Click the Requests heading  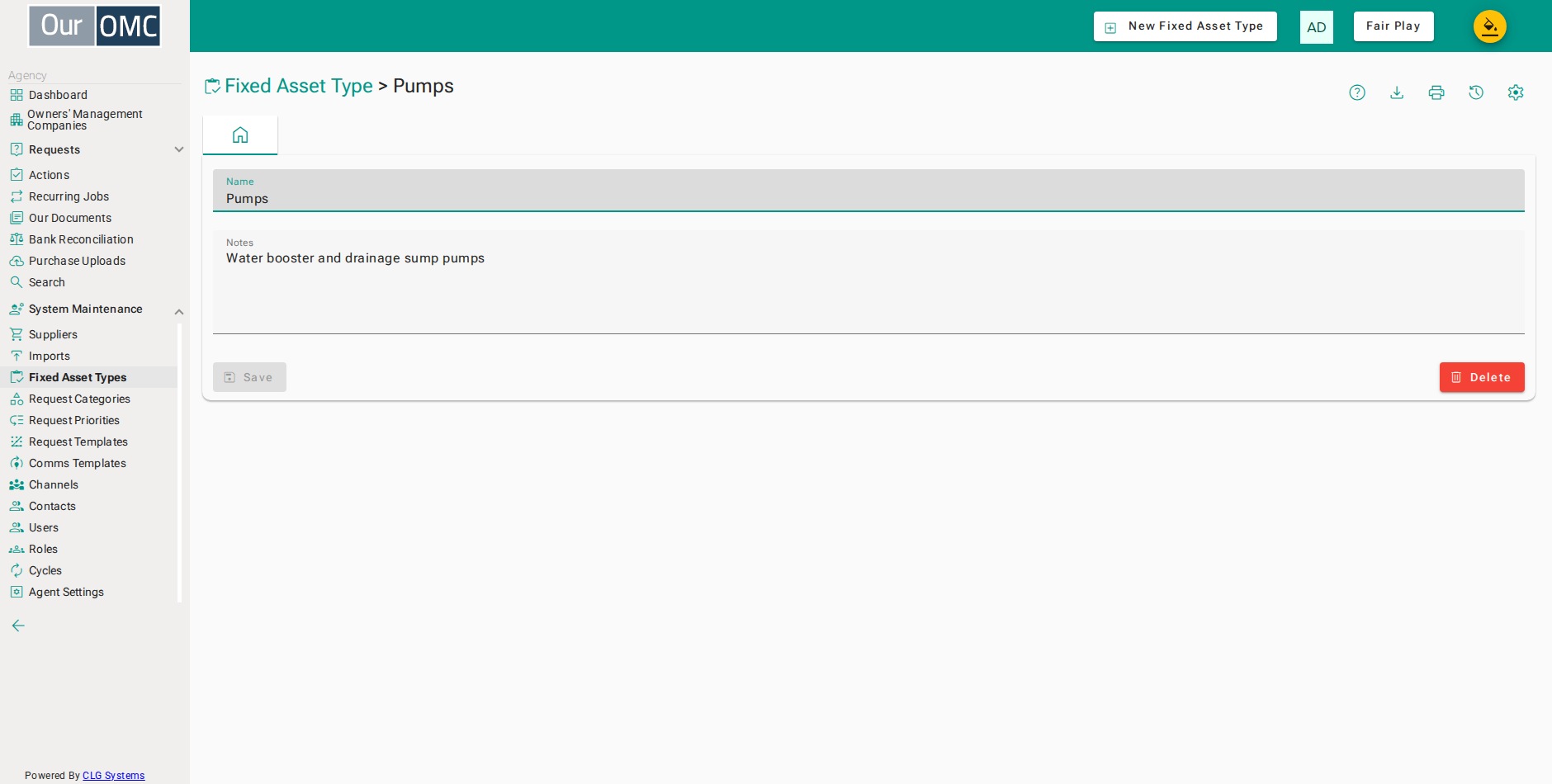(x=54, y=149)
